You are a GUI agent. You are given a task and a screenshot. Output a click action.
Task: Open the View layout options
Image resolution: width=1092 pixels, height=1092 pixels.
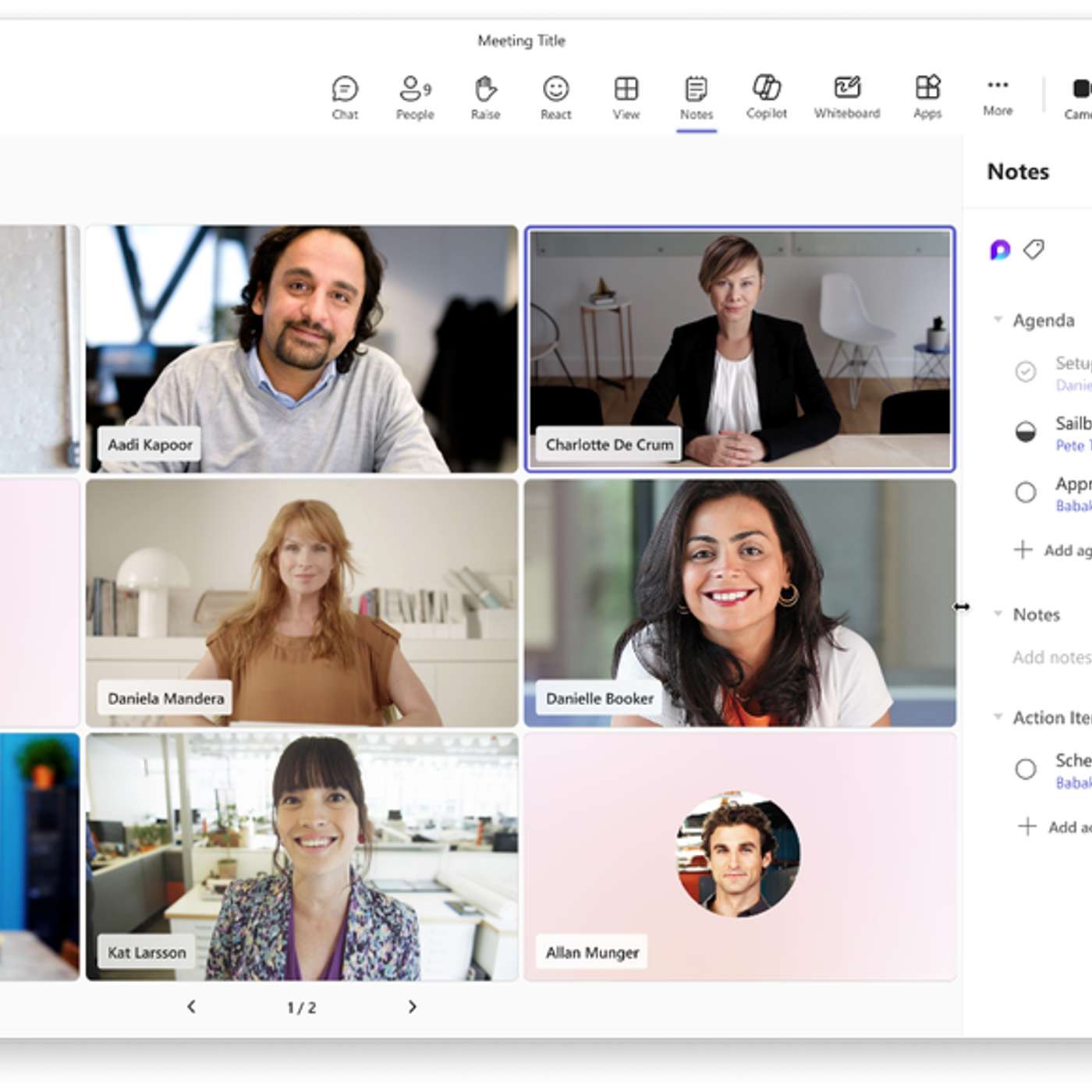coord(626,98)
